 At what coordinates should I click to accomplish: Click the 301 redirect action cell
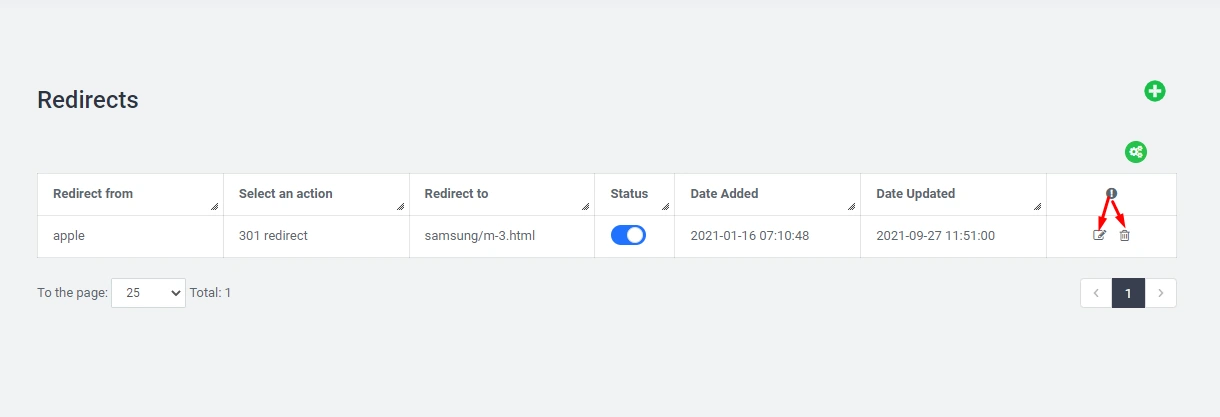tap(273, 236)
